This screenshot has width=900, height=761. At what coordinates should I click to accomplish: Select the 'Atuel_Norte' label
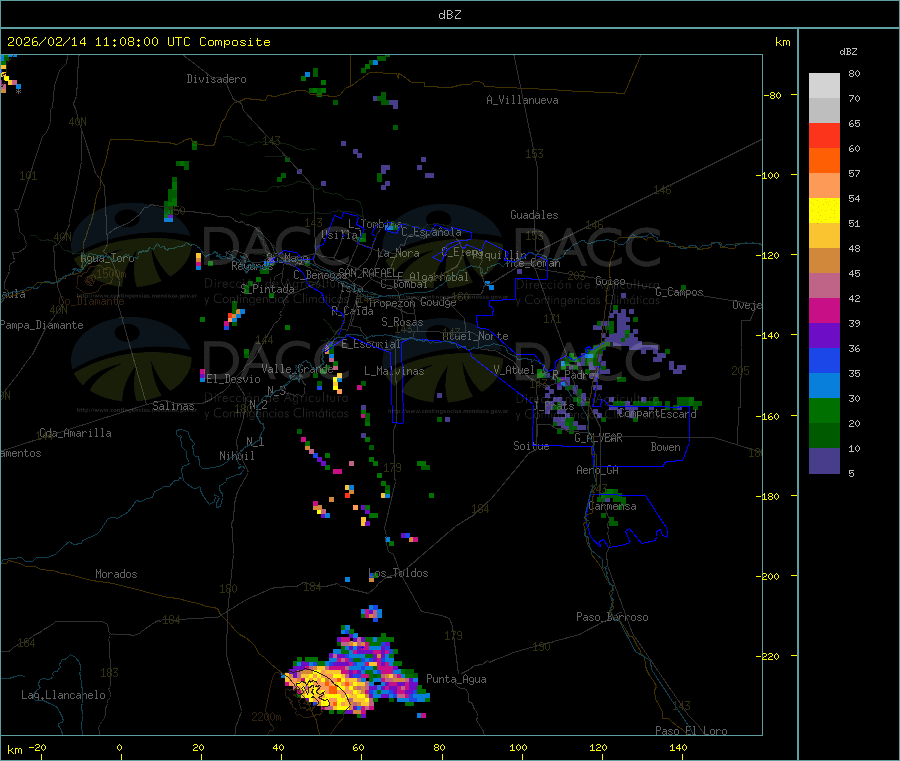pos(475,336)
